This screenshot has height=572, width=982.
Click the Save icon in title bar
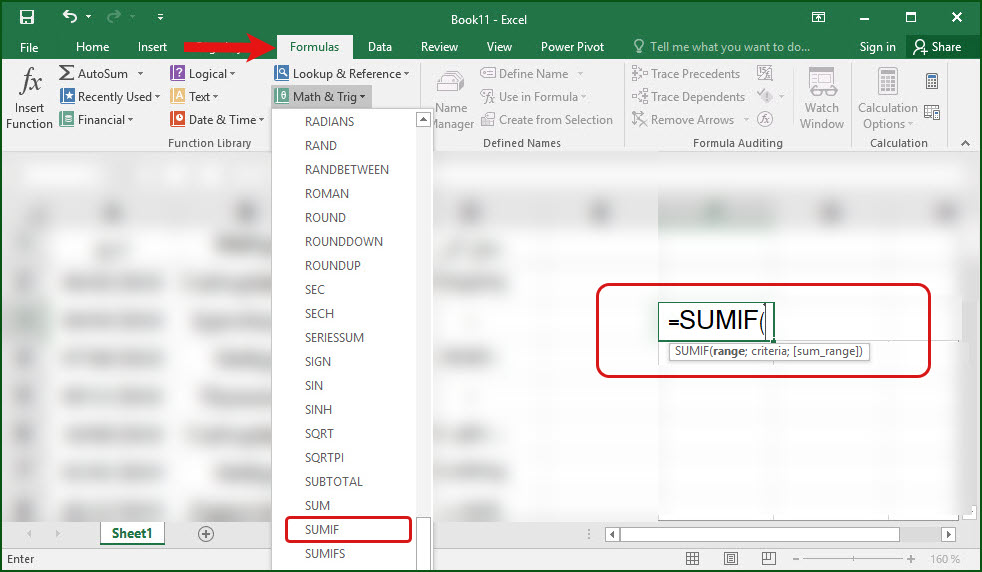26,17
